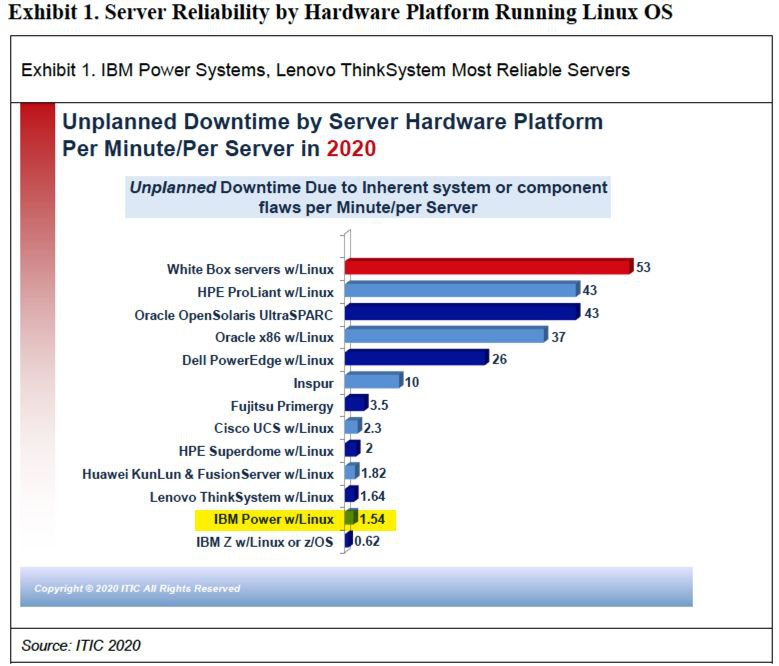Click the 'Source: ITIC 2020' text
Image resolution: width=779 pixels, height=666 pixels.
point(81,645)
